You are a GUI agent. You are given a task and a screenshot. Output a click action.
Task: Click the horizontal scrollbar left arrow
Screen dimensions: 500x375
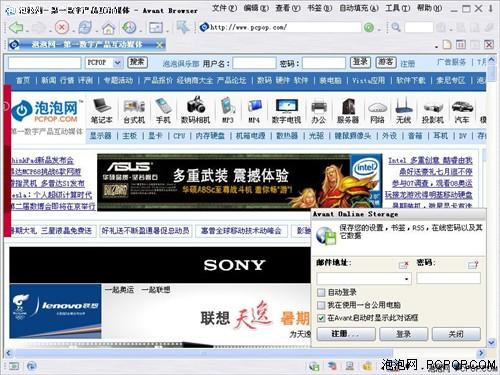pos(9,353)
